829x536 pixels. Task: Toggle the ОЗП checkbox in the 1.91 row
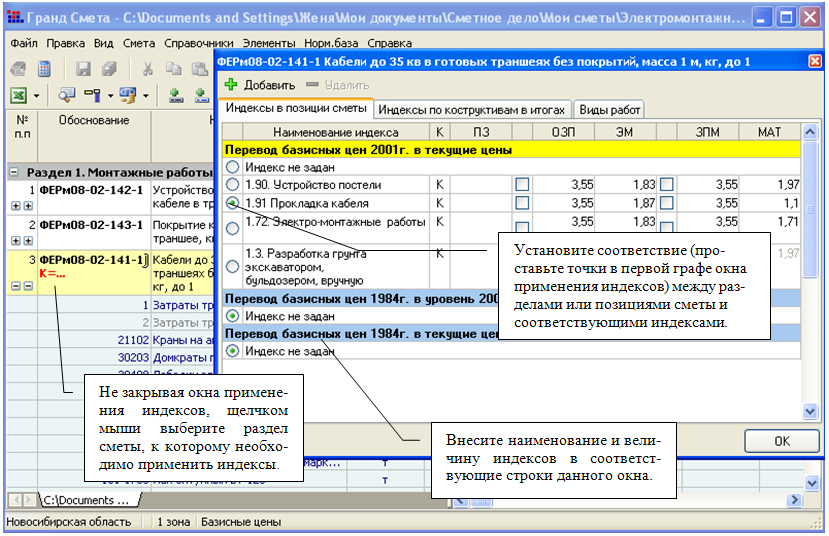click(522, 202)
